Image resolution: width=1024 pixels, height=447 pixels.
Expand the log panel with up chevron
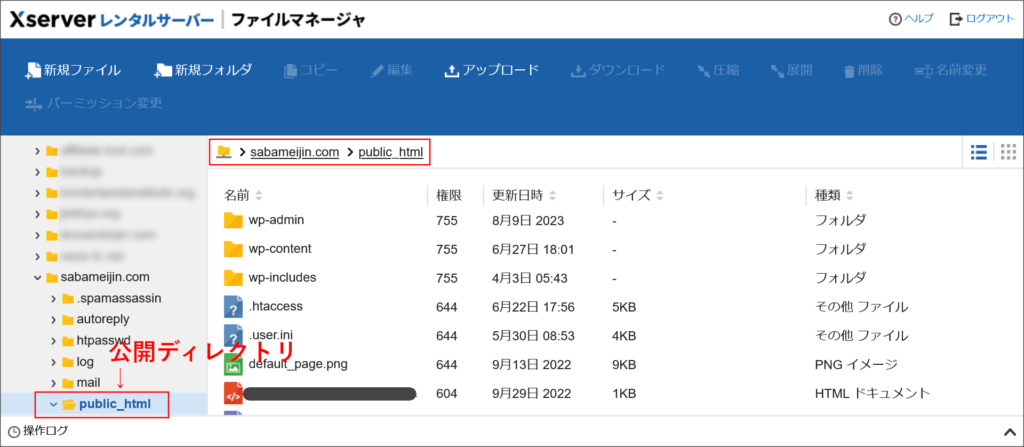click(1008, 431)
